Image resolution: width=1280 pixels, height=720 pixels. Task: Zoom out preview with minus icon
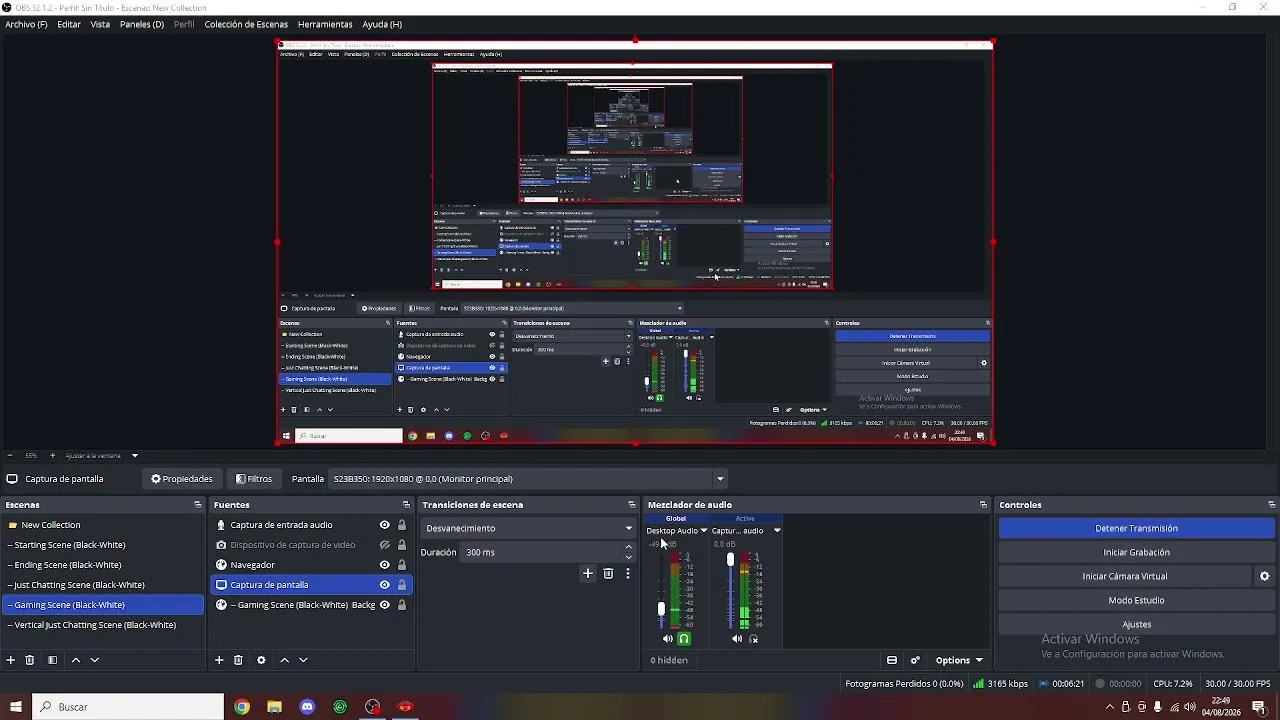[10, 455]
